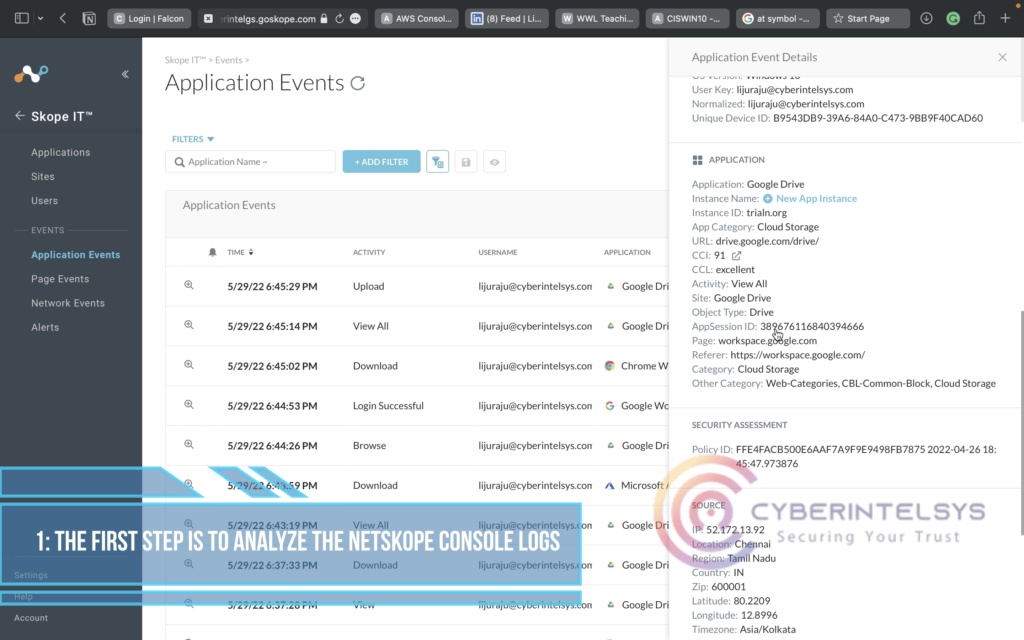Click Microsoft Azure icon in 6:43:59 row
The height and width of the screenshot is (640, 1024).
coord(609,485)
